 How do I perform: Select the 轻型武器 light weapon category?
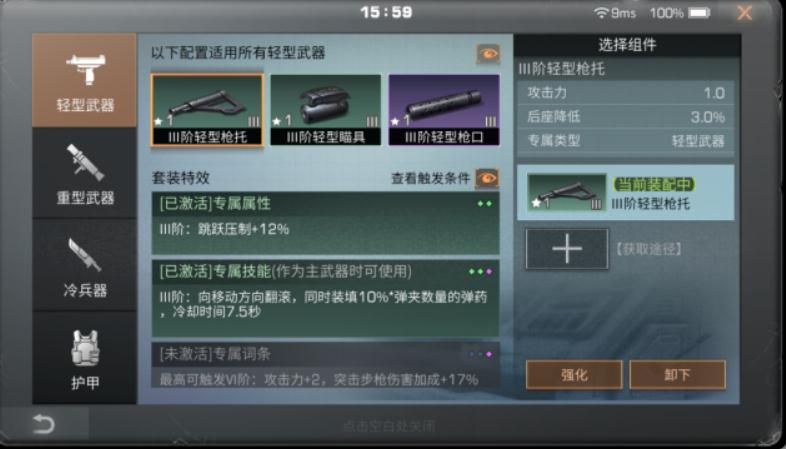(x=84, y=80)
